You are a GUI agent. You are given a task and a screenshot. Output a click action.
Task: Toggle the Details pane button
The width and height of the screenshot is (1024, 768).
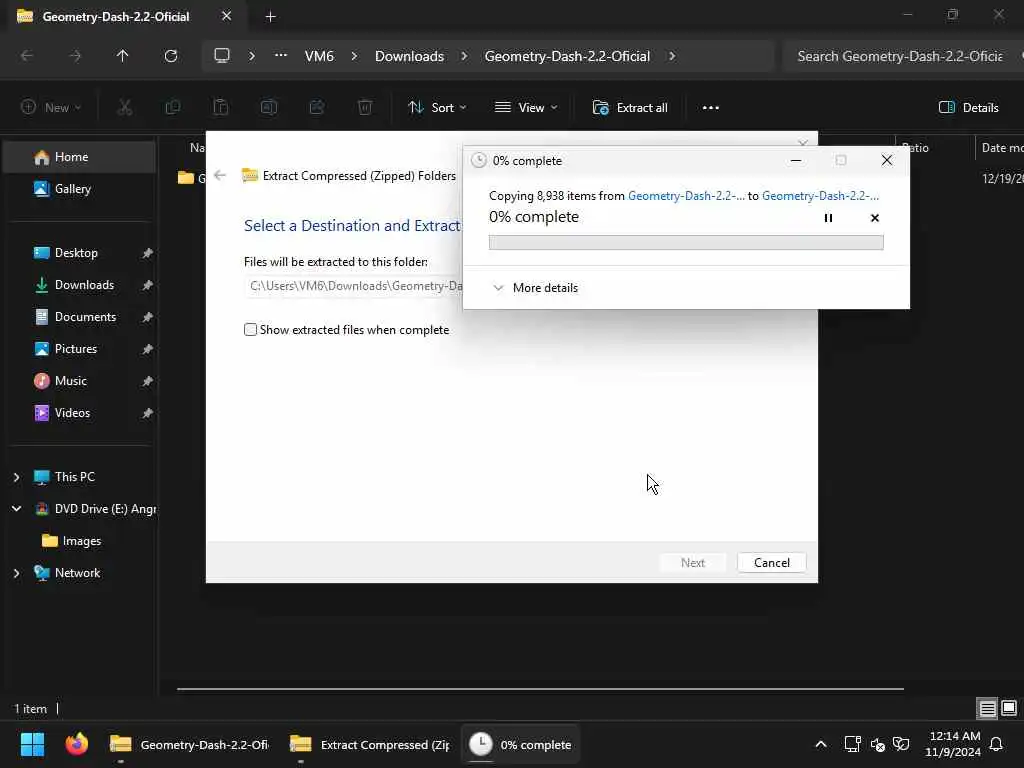tap(968, 108)
